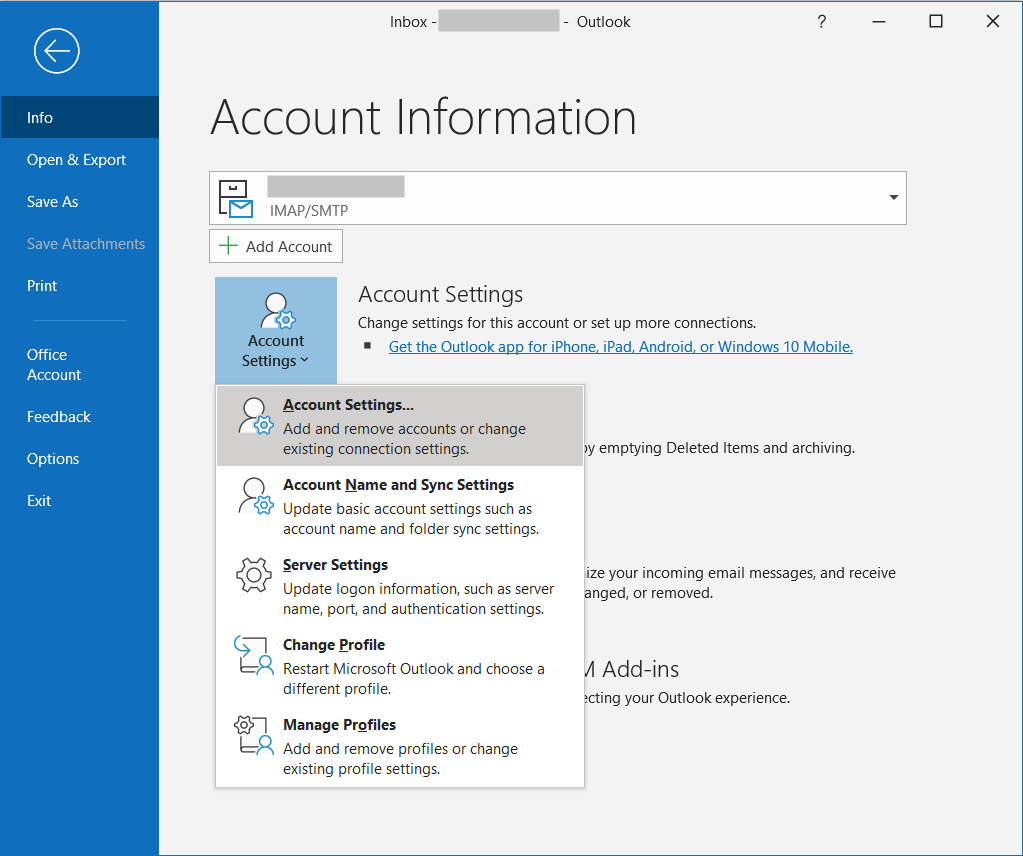Collapse the Account Settings dropdown button
1023x856 pixels.
pyautogui.click(x=276, y=330)
